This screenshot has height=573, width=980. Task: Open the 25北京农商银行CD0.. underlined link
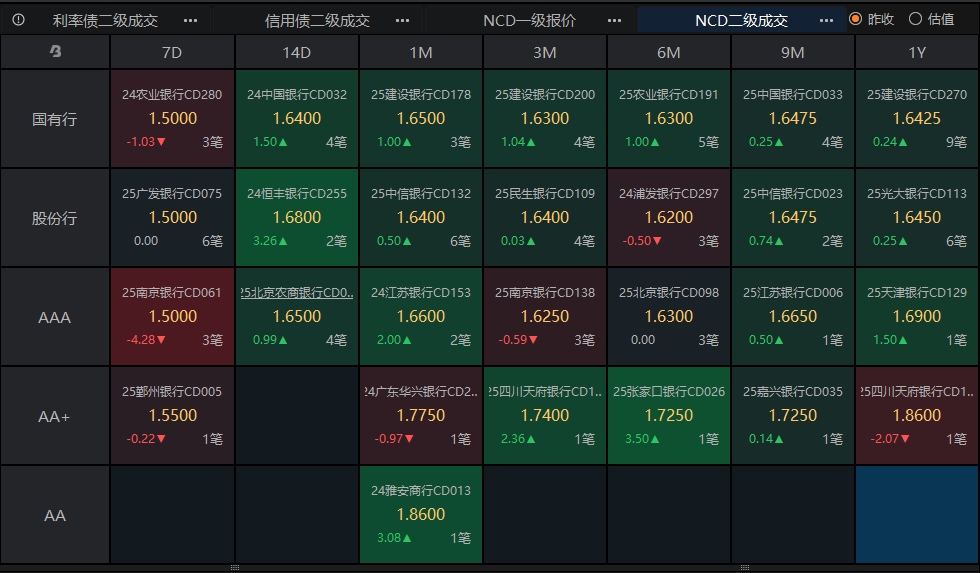[x=297, y=292]
